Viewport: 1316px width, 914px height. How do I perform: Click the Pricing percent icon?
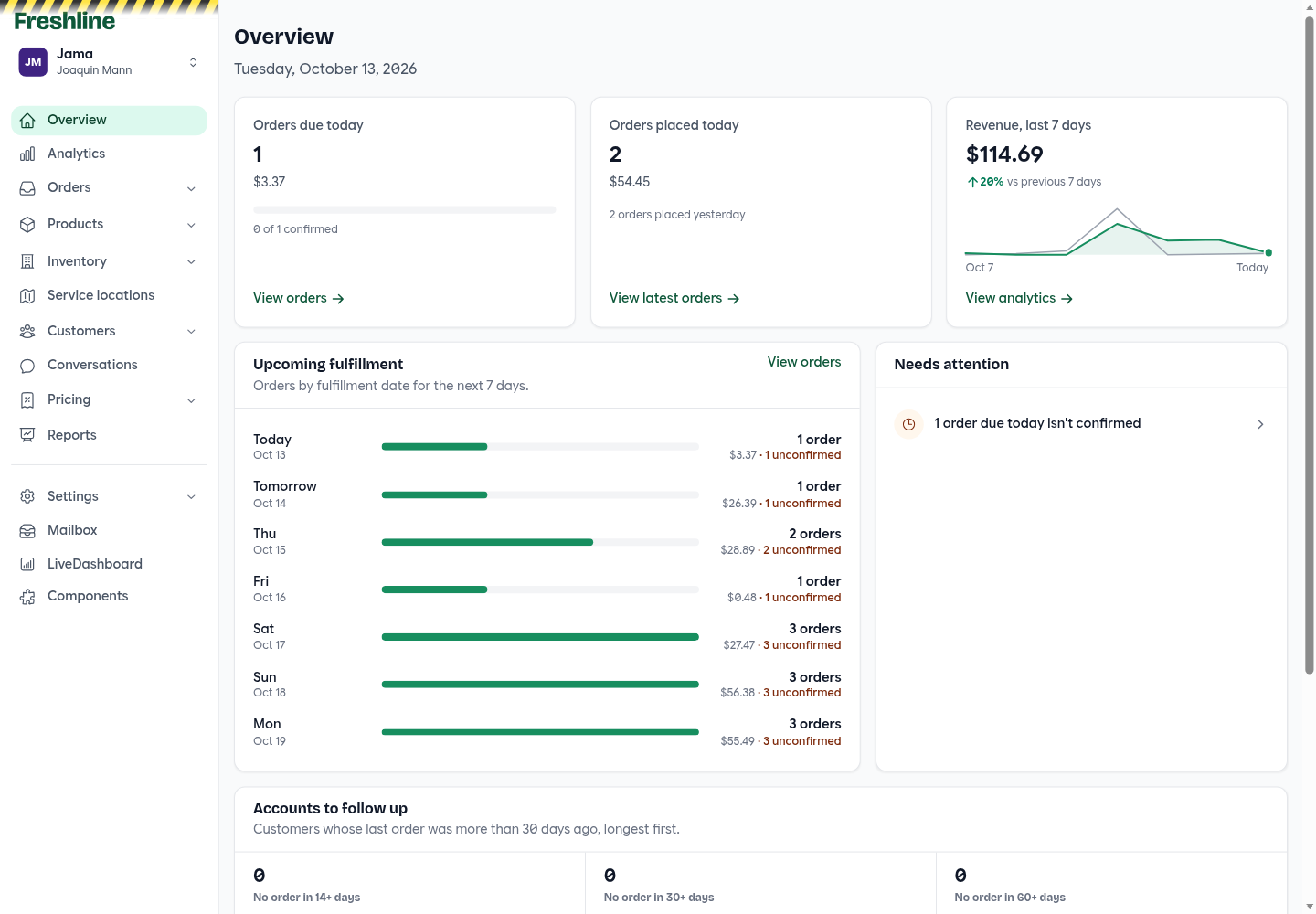[27, 400]
